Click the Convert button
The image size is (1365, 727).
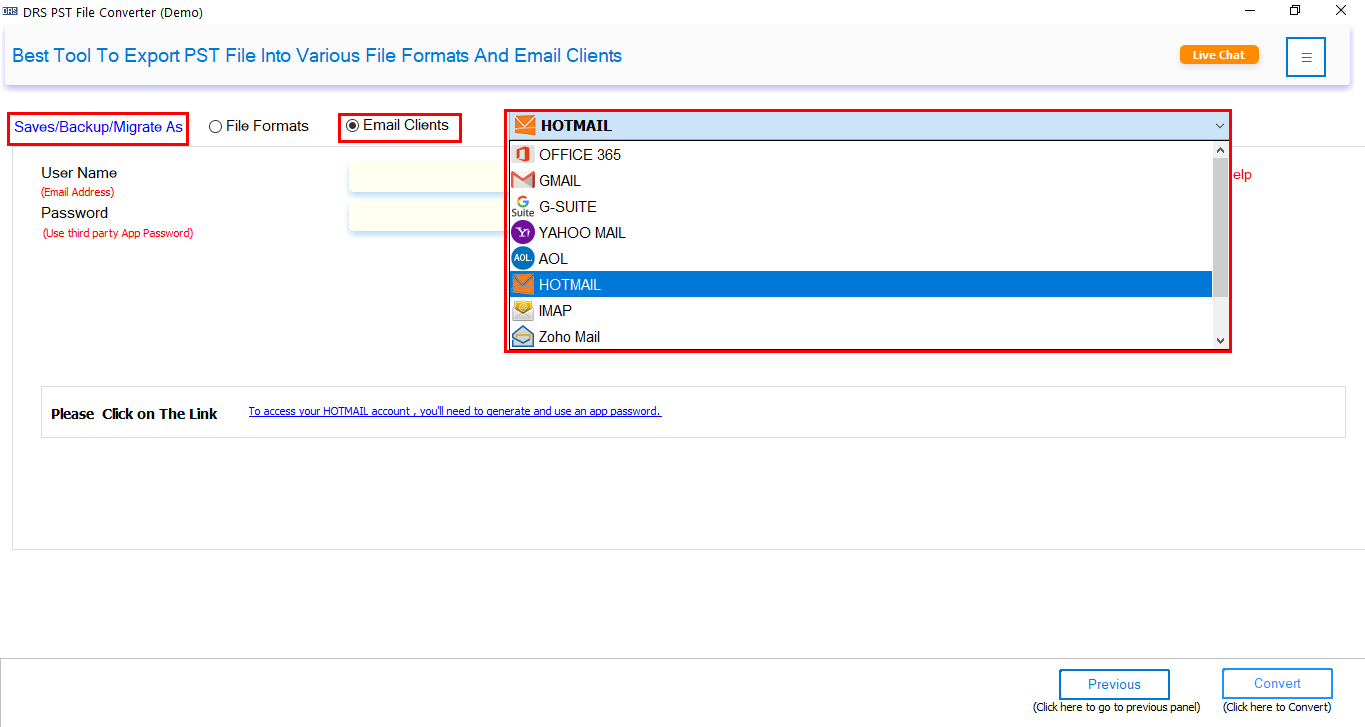point(1277,683)
